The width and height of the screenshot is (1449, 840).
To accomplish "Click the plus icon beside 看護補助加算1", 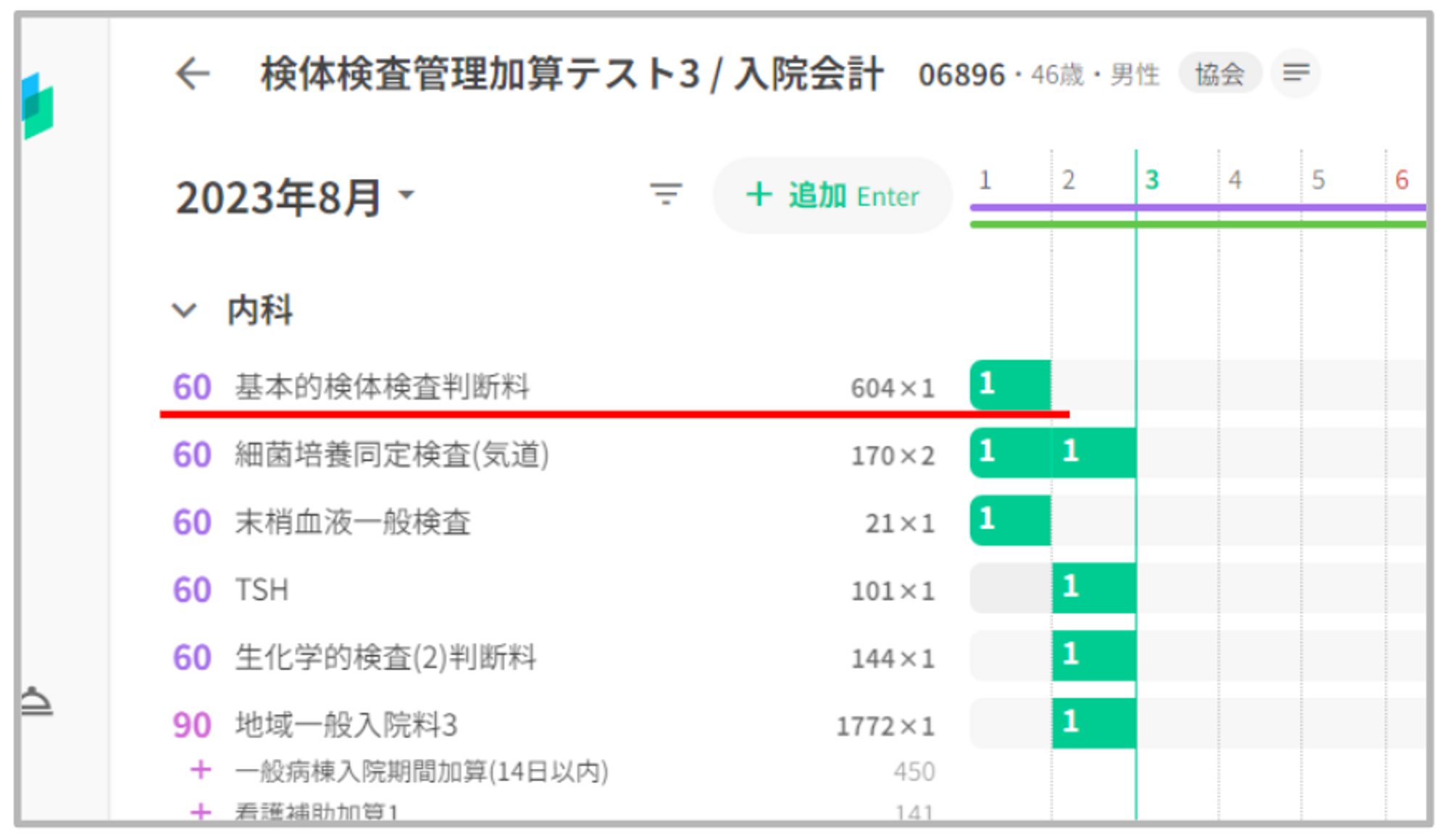I will [201, 811].
